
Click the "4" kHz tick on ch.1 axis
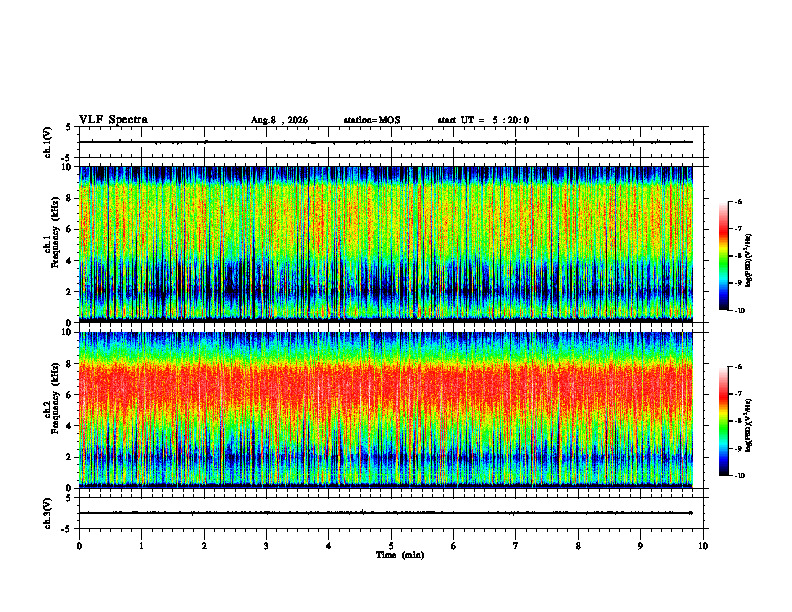[70, 261]
